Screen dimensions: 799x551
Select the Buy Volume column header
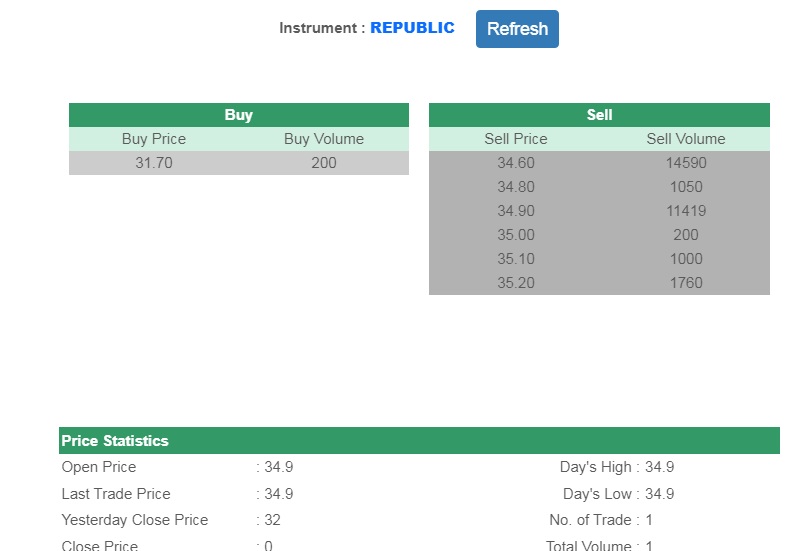point(324,139)
